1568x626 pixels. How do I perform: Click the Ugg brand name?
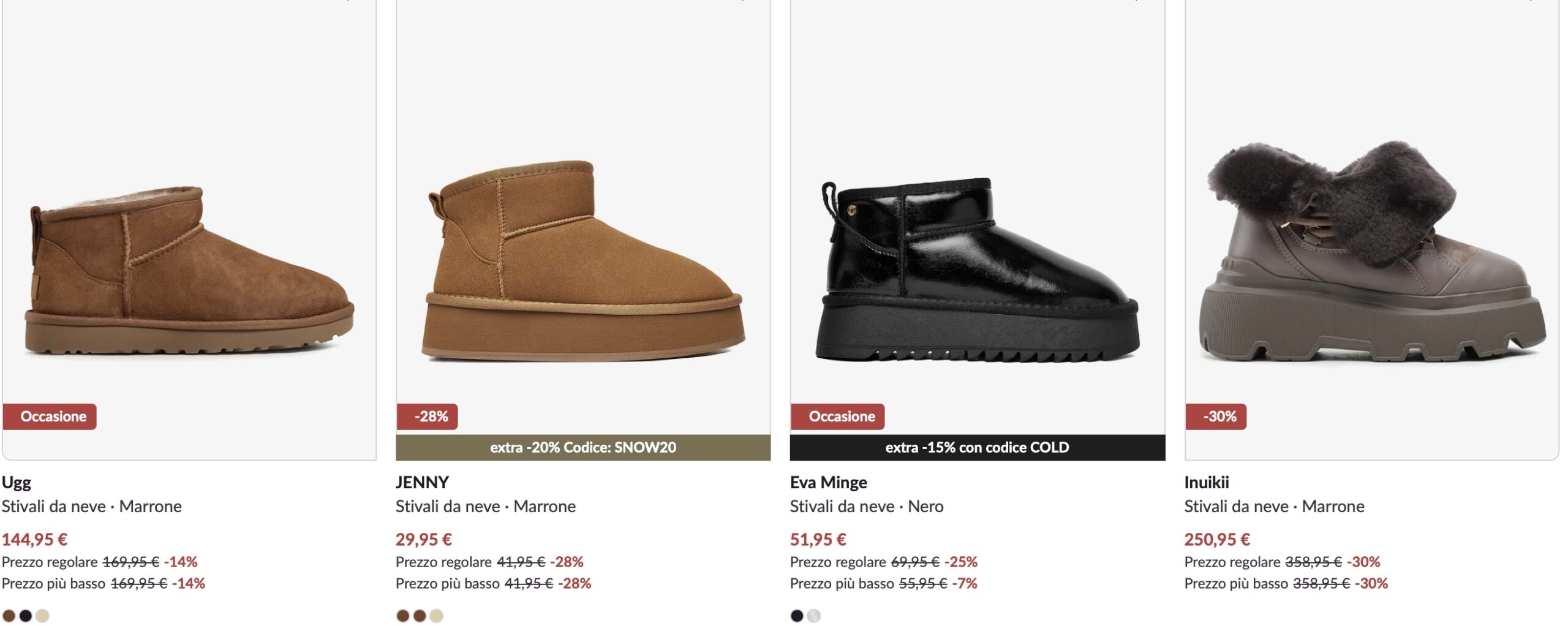pyautogui.click(x=17, y=482)
